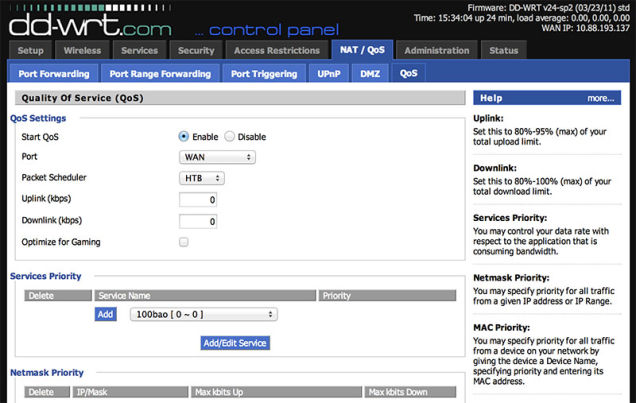Open the Administration tab
Image resolution: width=636 pixels, height=403 pixels.
(x=436, y=50)
